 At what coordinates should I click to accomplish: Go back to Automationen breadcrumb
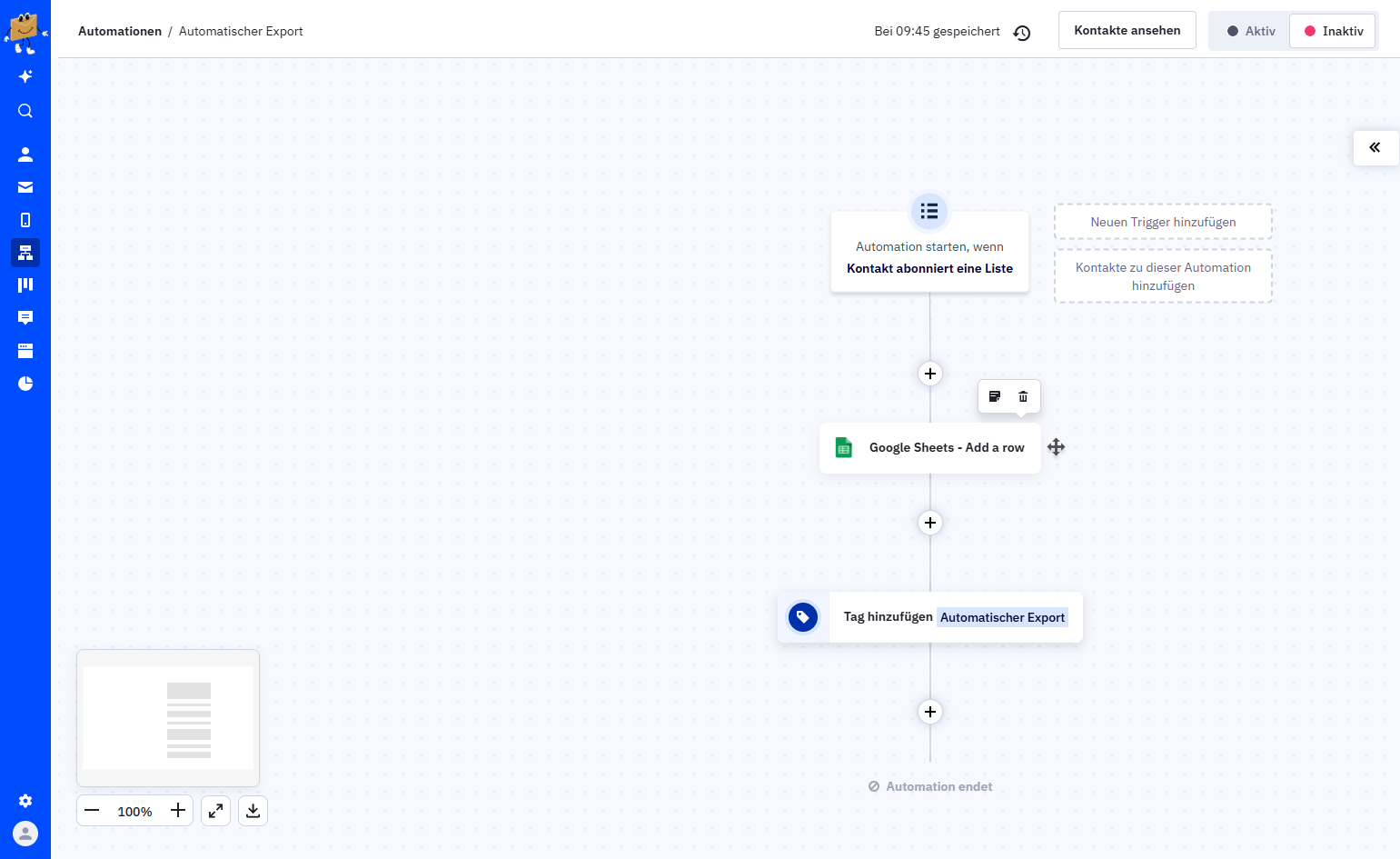tap(120, 31)
